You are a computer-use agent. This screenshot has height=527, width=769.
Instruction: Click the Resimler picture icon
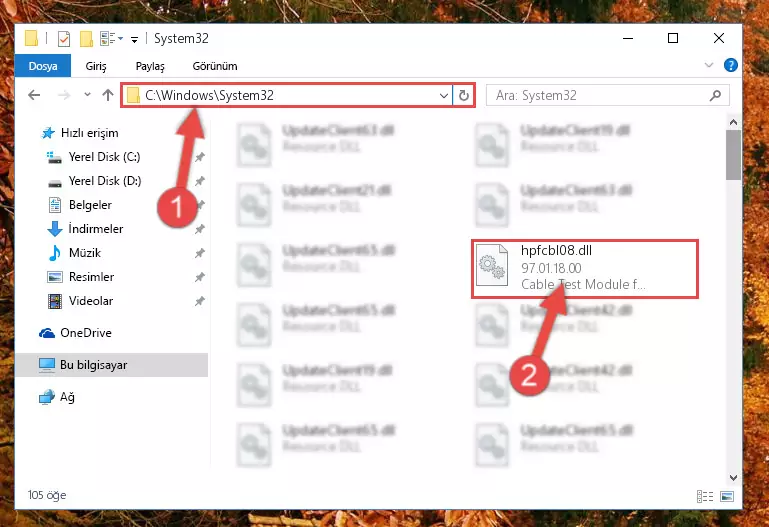54,277
